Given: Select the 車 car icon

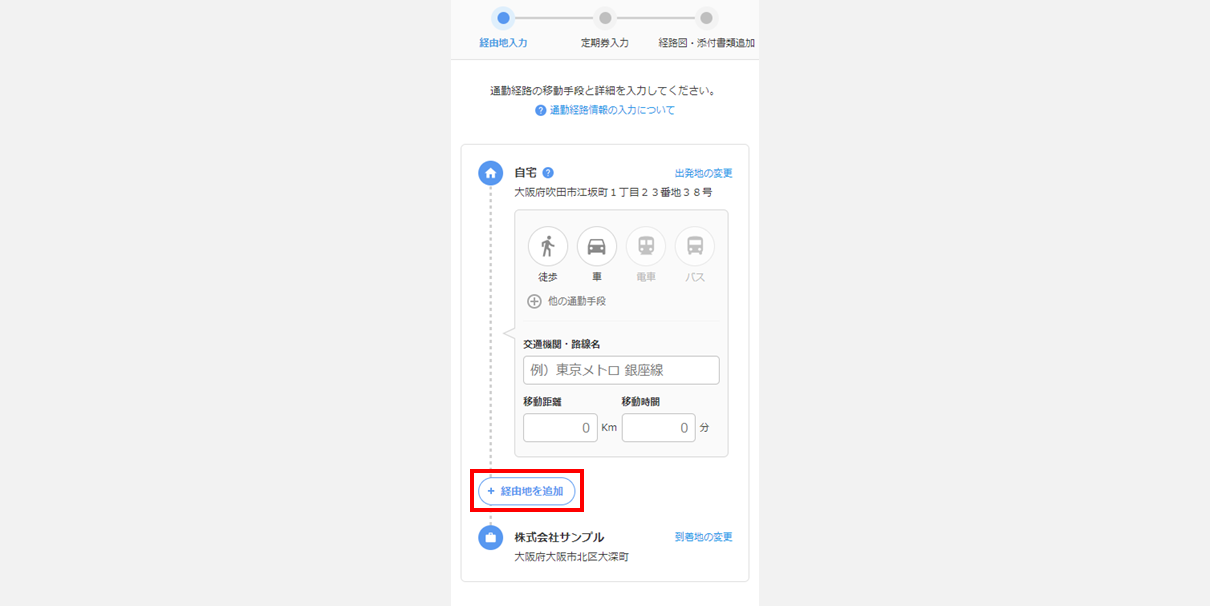Looking at the screenshot, I should pyautogui.click(x=596, y=246).
